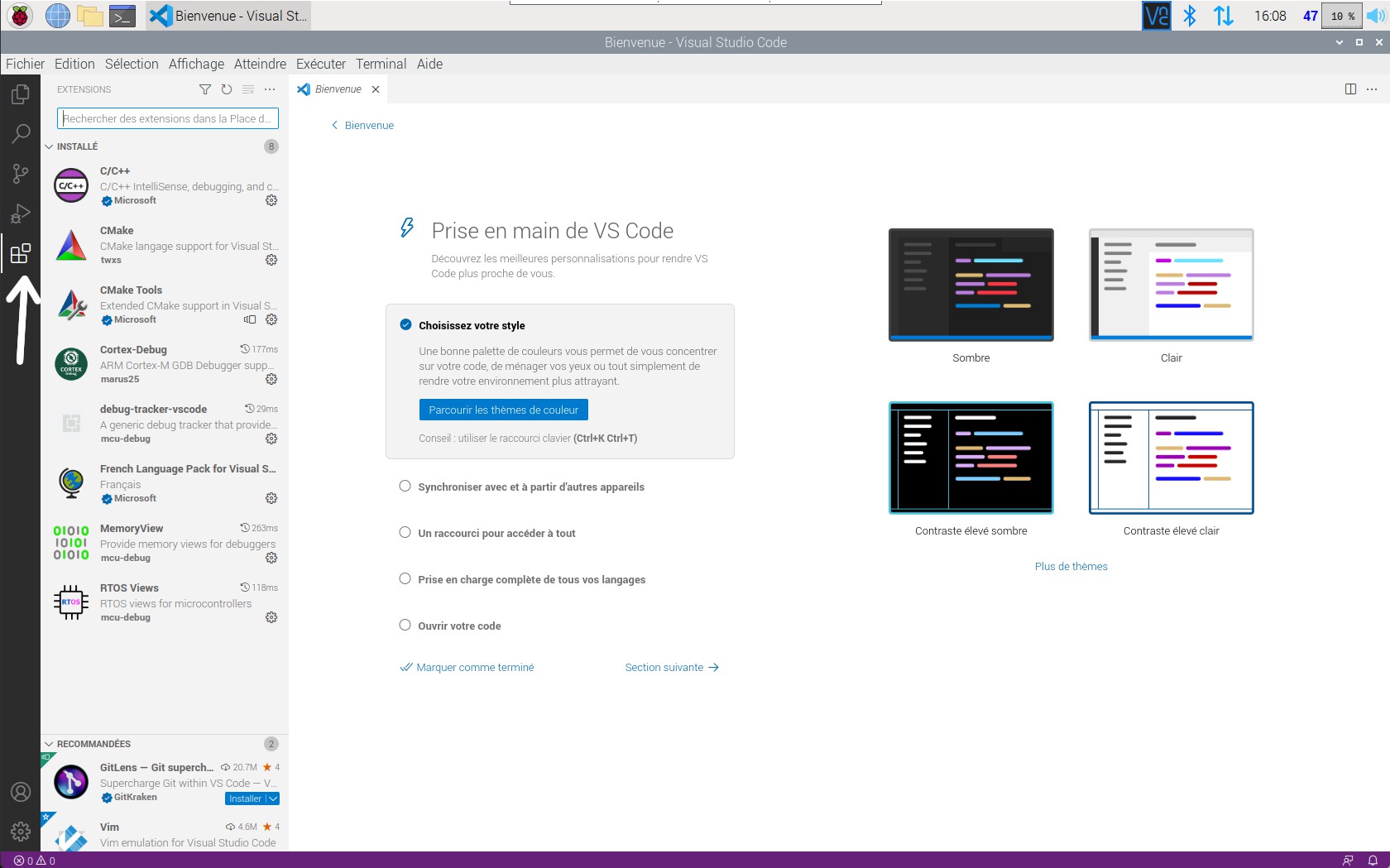The image size is (1390, 868).
Task: Open the Affichage menu
Action: click(196, 64)
